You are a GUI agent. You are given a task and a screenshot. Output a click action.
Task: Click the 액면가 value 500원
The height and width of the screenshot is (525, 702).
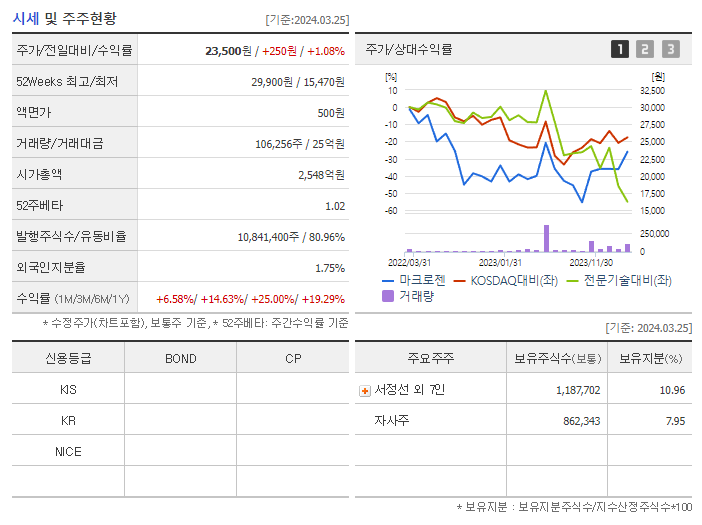pos(331,113)
